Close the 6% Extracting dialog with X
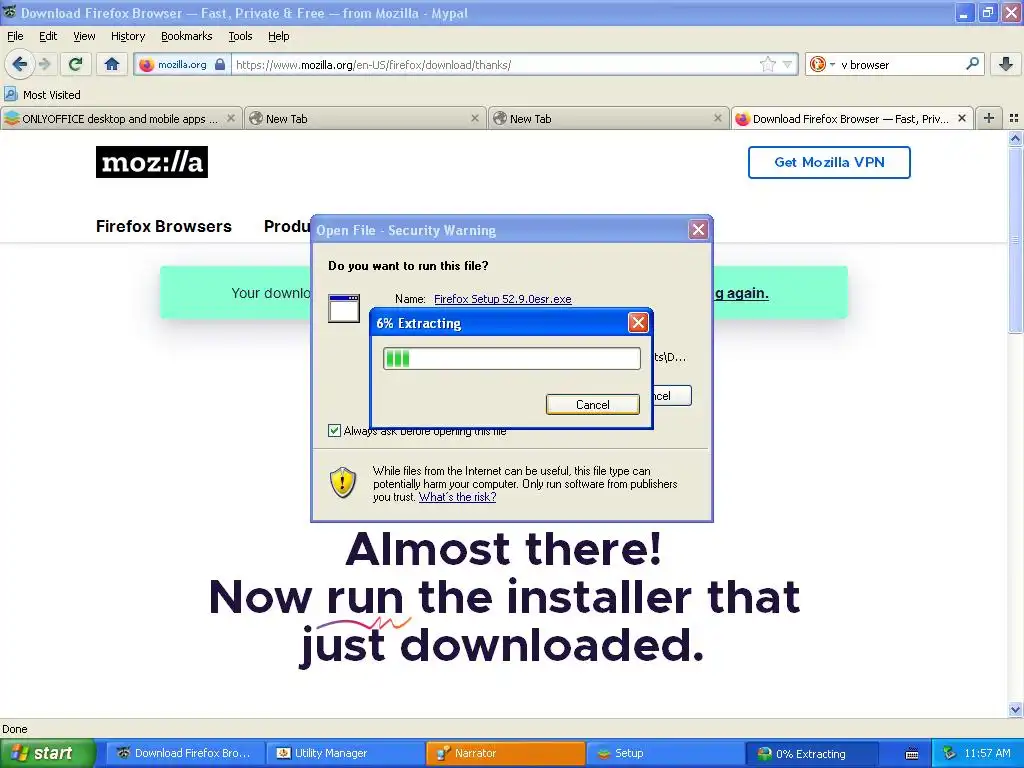Image resolution: width=1024 pixels, height=768 pixels. pos(638,322)
